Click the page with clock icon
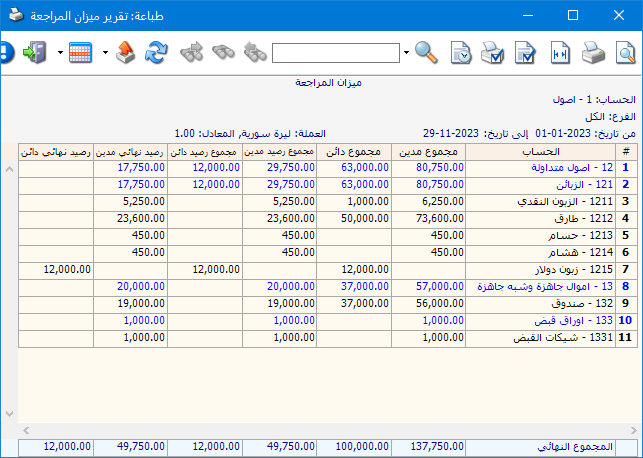 point(461,53)
